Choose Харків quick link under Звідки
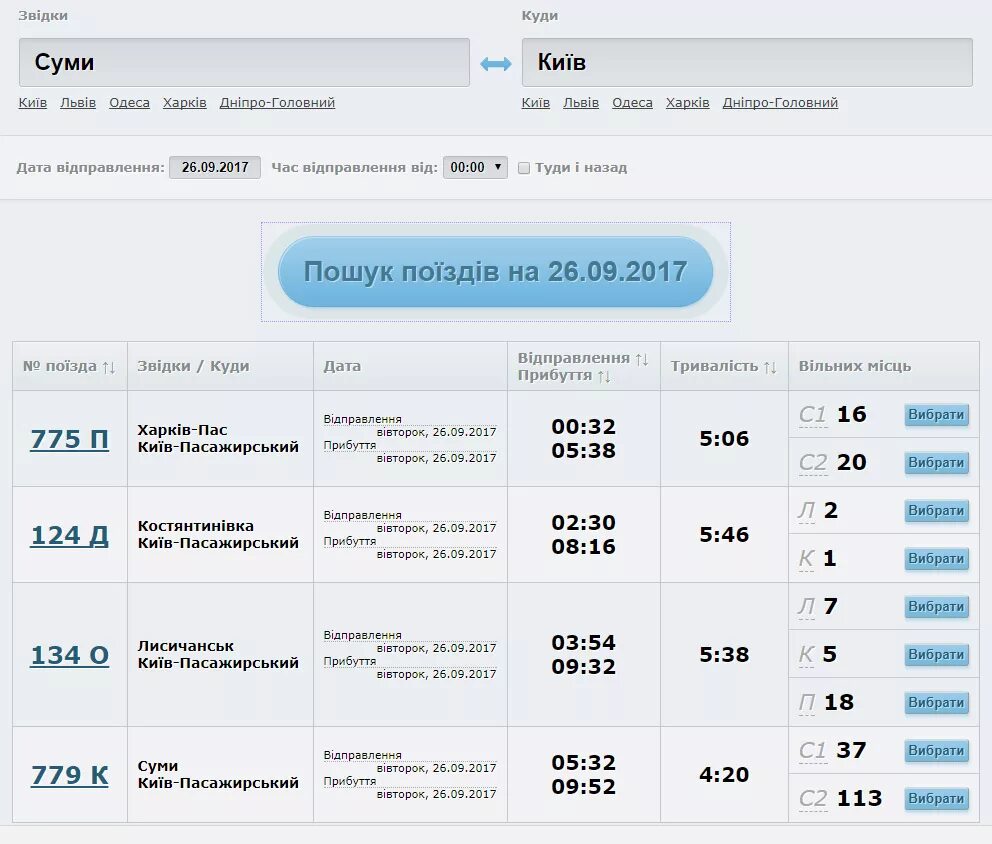Viewport: 992px width, 844px height. 185,102
